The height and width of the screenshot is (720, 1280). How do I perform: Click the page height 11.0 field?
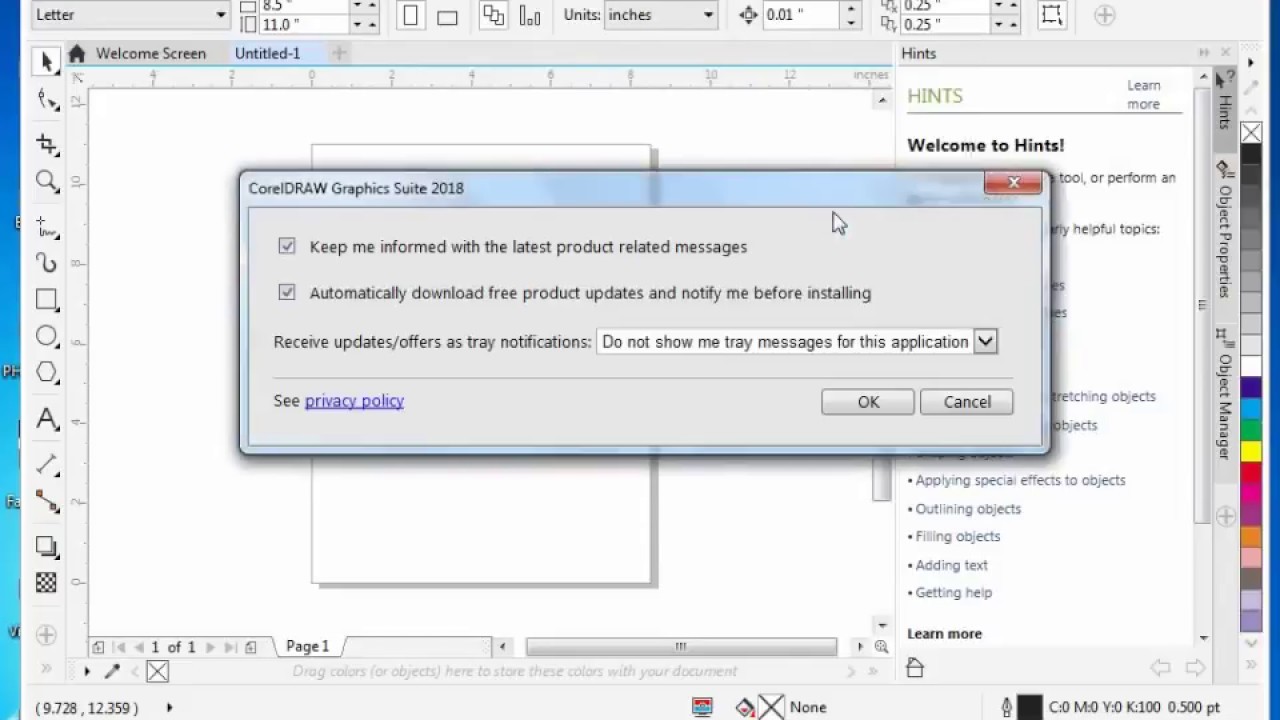303,23
